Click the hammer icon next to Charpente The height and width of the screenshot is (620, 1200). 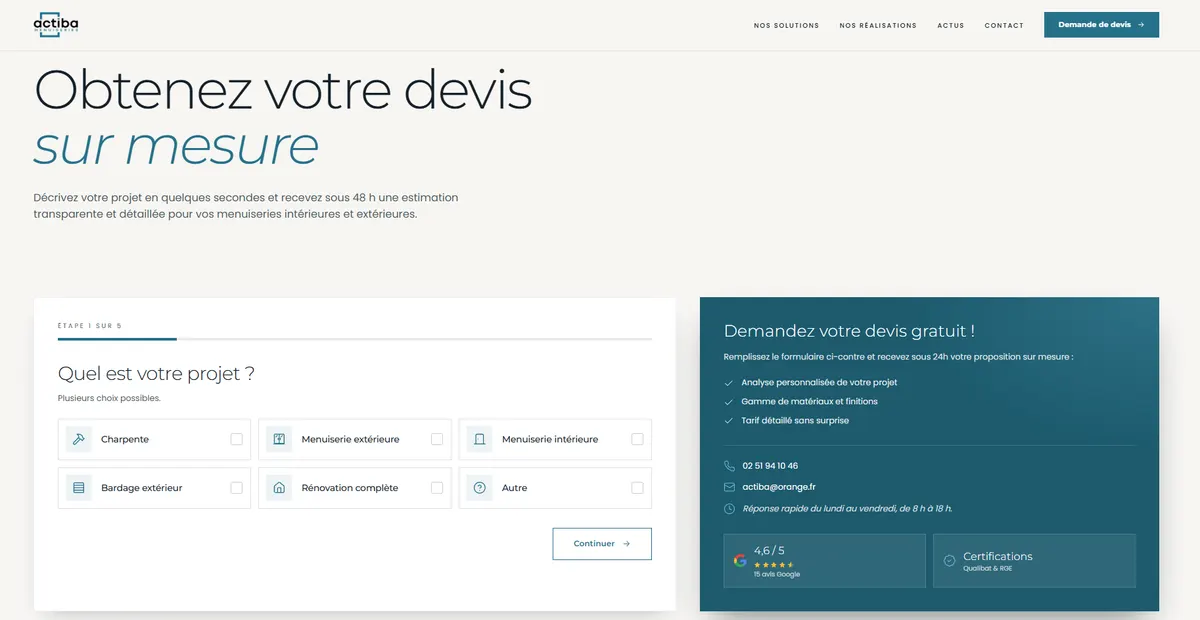pyautogui.click(x=79, y=439)
